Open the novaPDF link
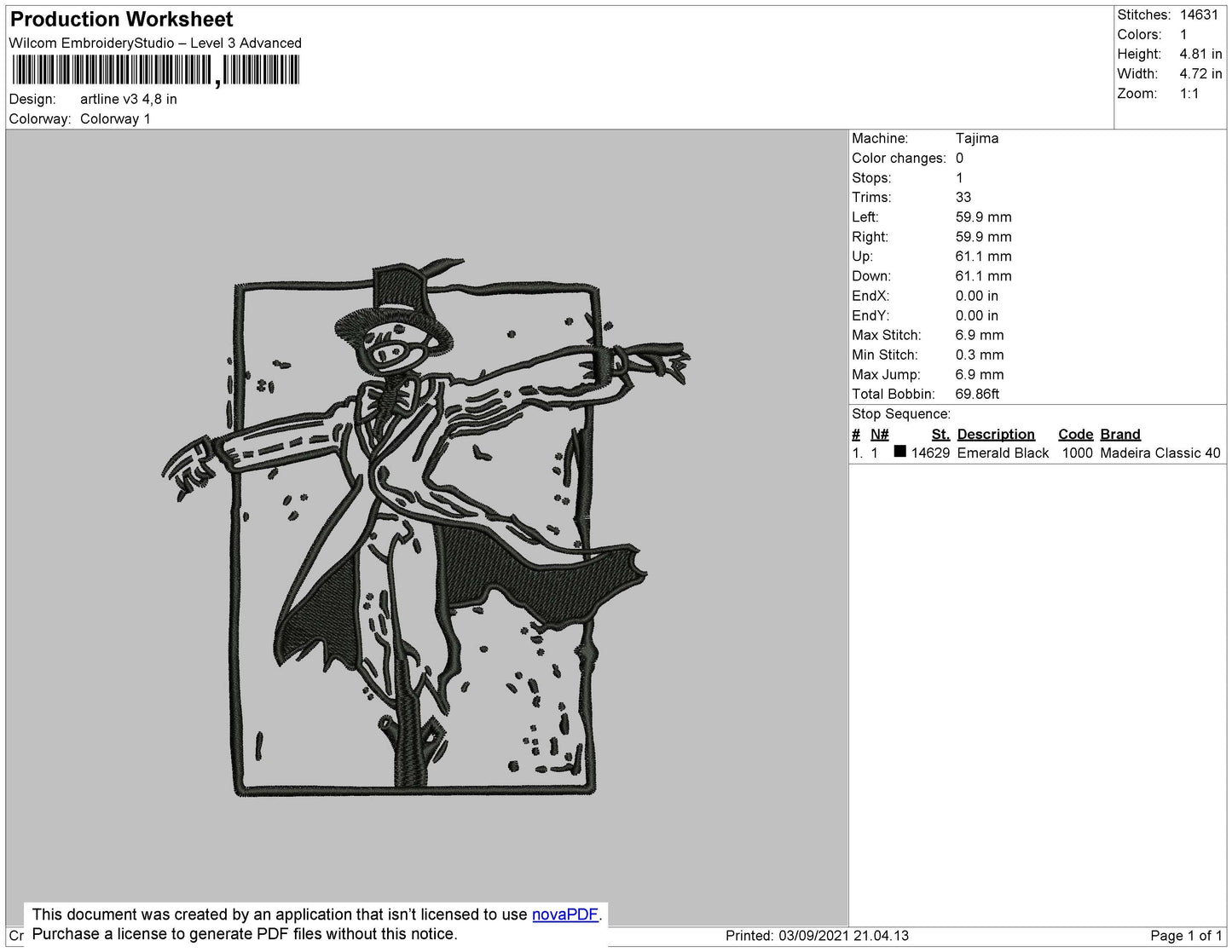 pos(565,914)
